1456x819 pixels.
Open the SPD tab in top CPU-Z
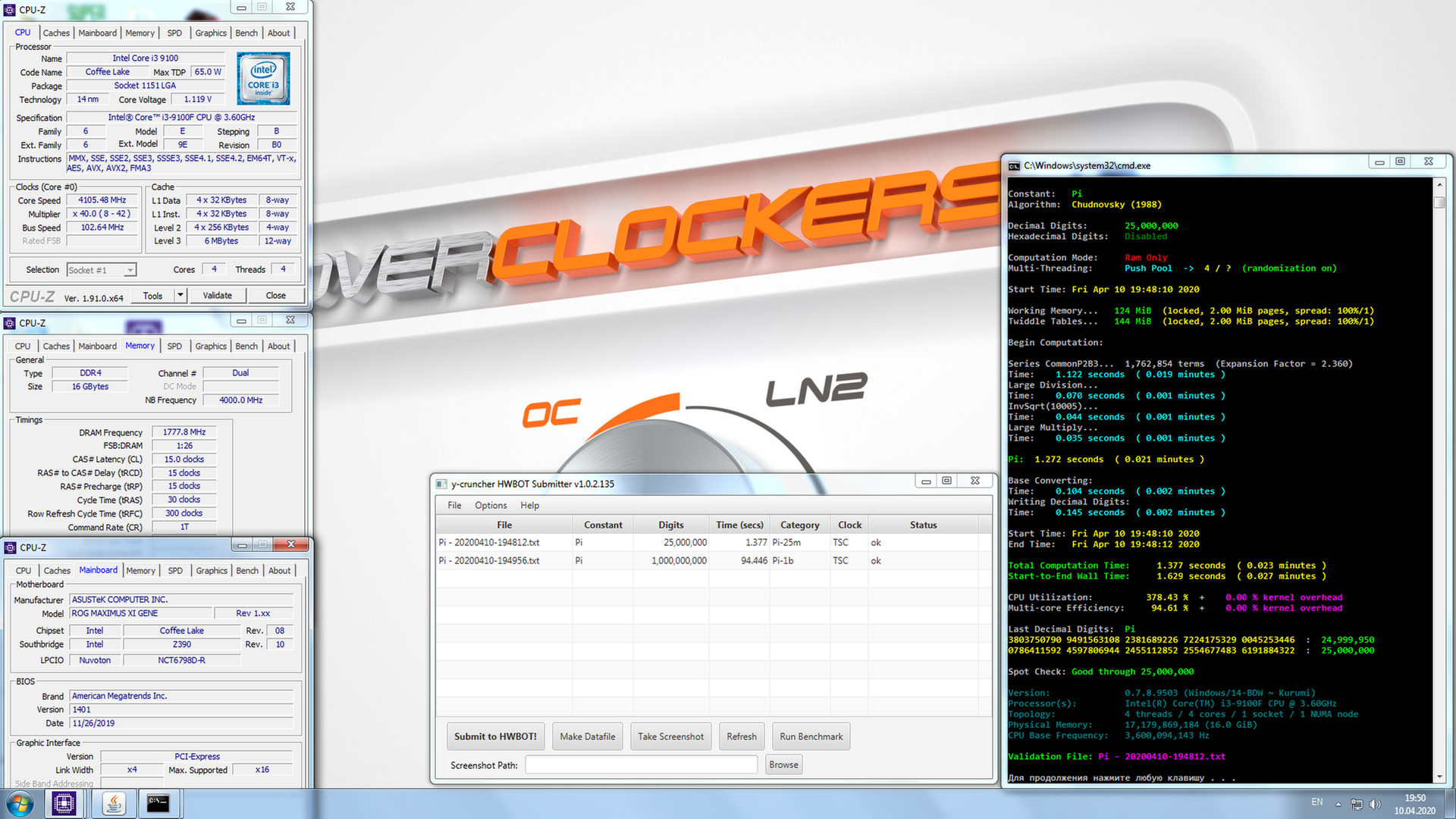coord(174,33)
